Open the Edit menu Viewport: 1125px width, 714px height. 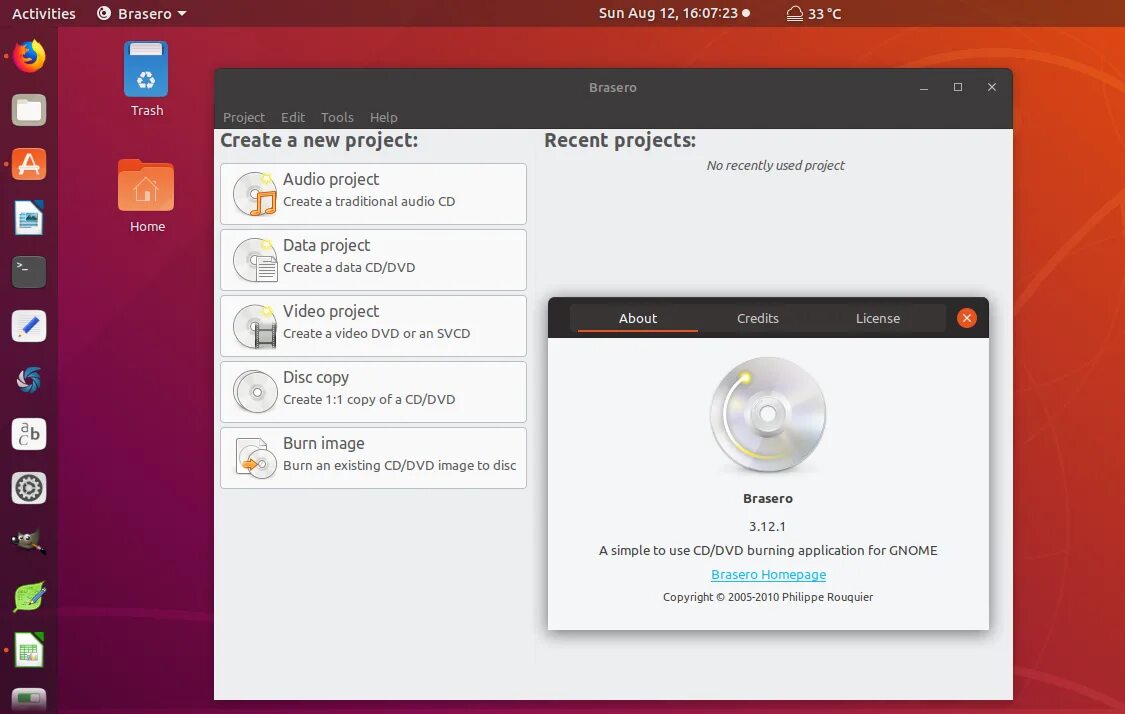pos(293,117)
